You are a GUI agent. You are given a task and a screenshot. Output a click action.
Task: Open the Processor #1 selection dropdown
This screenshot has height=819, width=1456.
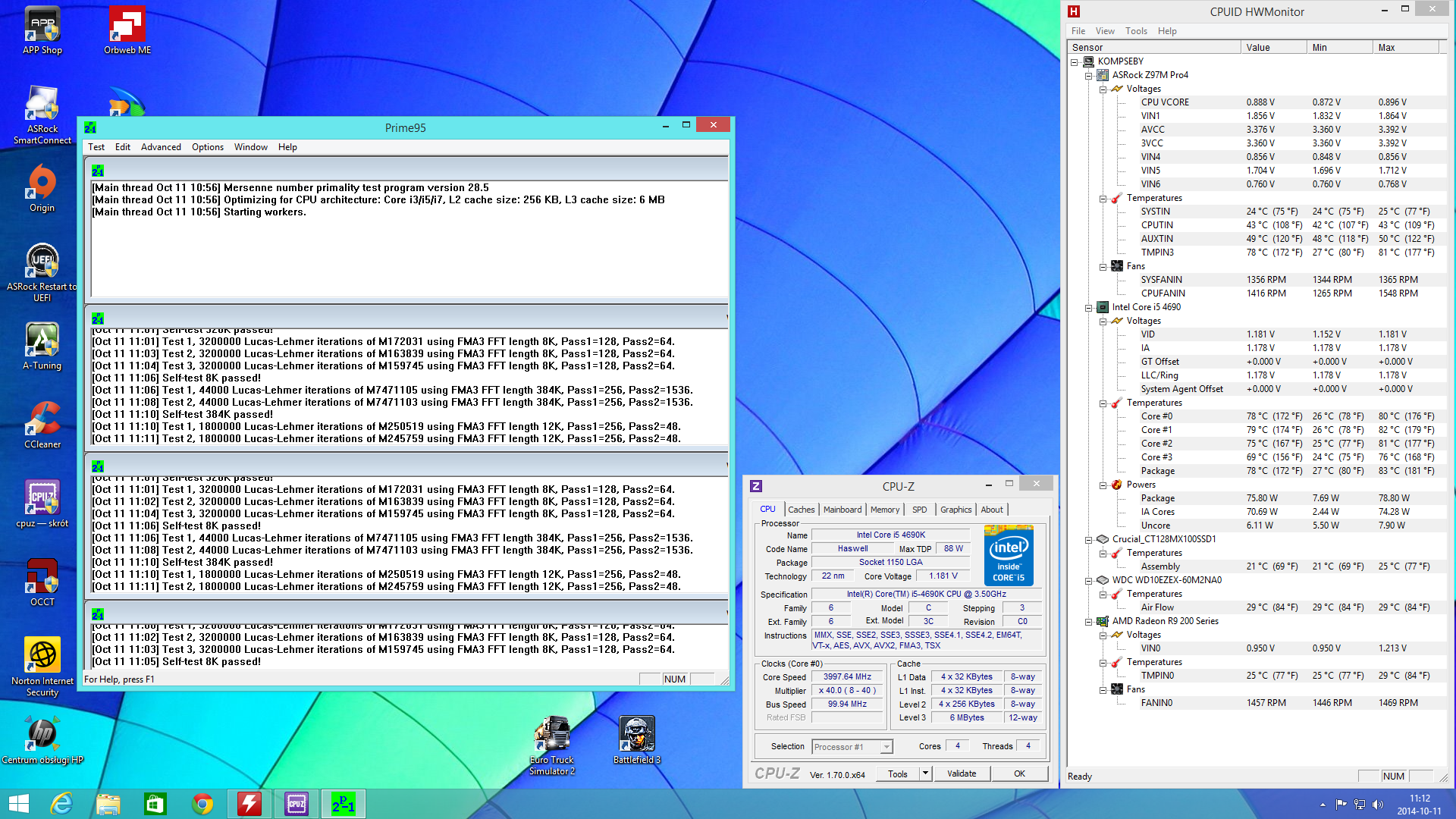pyautogui.click(x=886, y=747)
